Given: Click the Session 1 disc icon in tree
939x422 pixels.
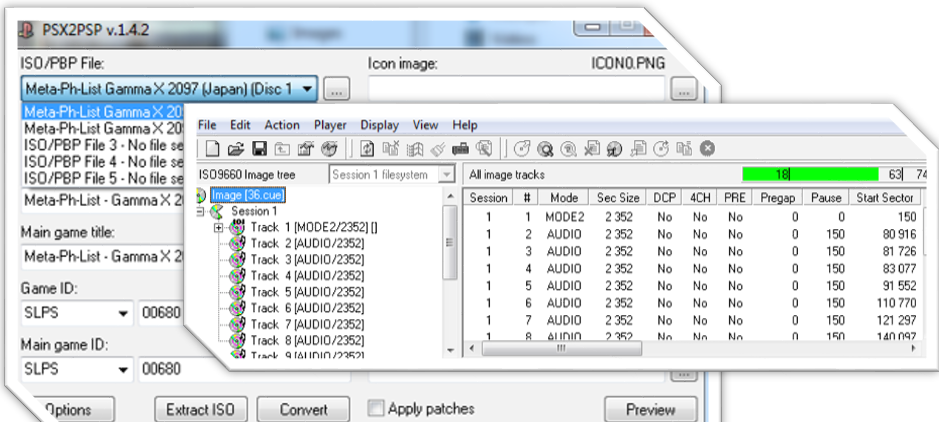Looking at the screenshot, I should pyautogui.click(x=217, y=211).
